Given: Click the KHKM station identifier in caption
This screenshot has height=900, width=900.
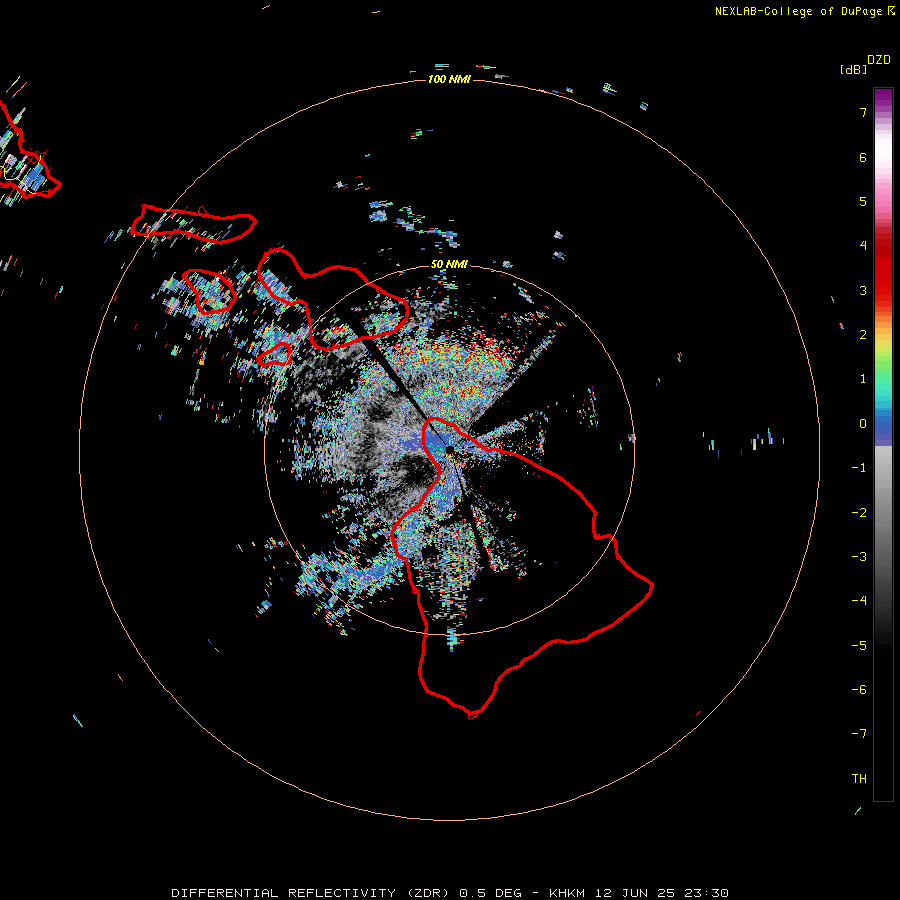Looking at the screenshot, I should tap(568, 893).
